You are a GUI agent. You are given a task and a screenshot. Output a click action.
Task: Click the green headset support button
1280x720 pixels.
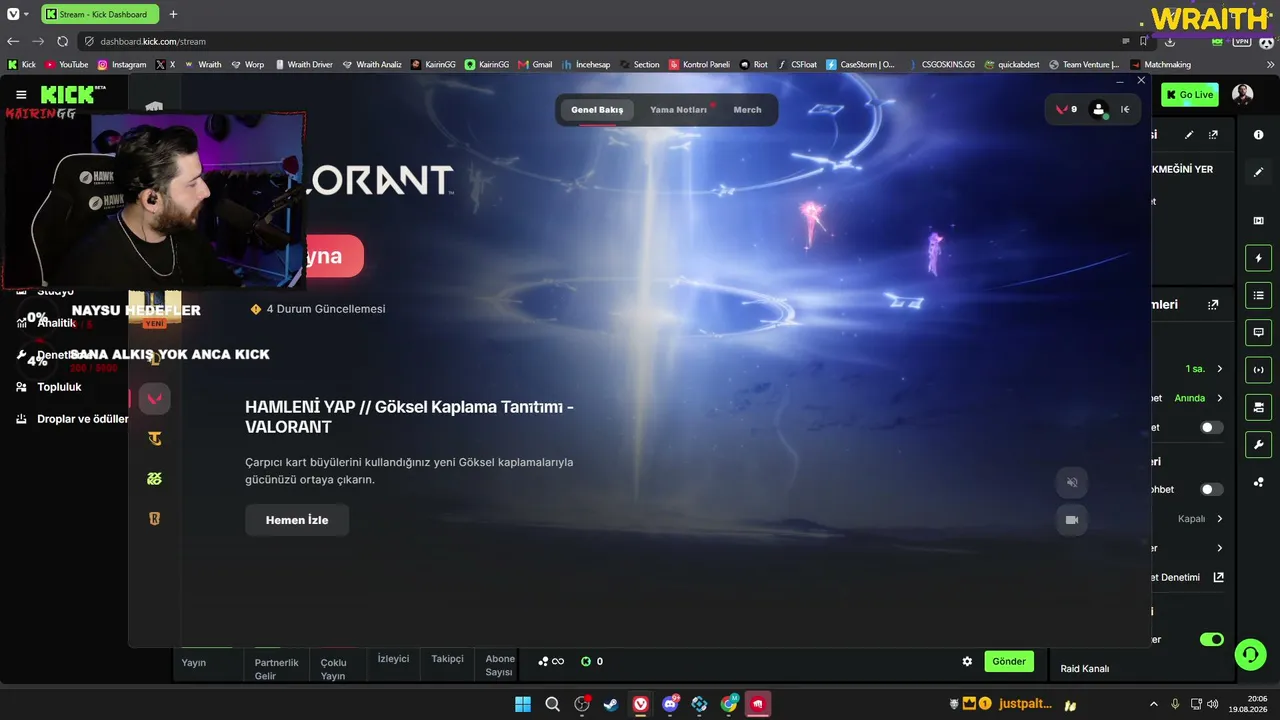pyautogui.click(x=1250, y=655)
